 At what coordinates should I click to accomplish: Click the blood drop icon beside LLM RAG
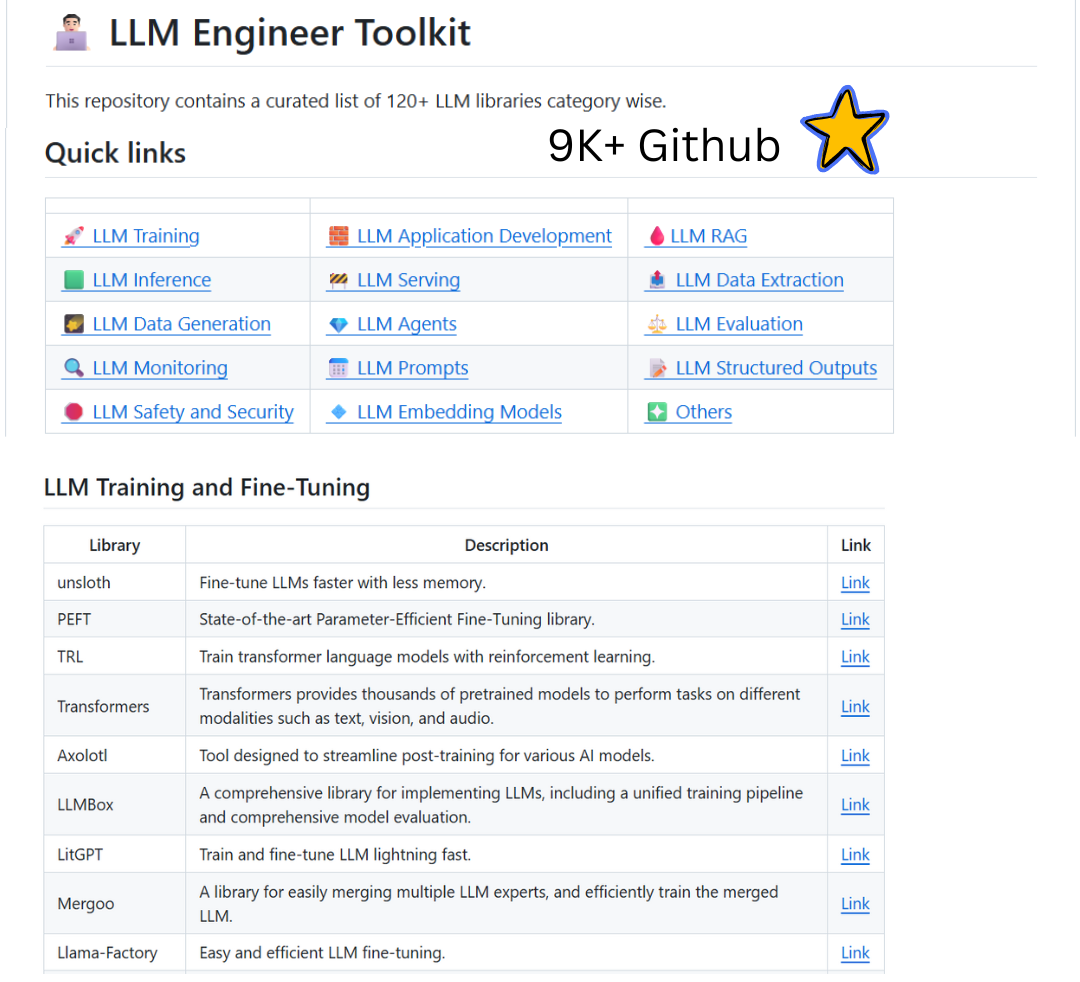click(657, 236)
